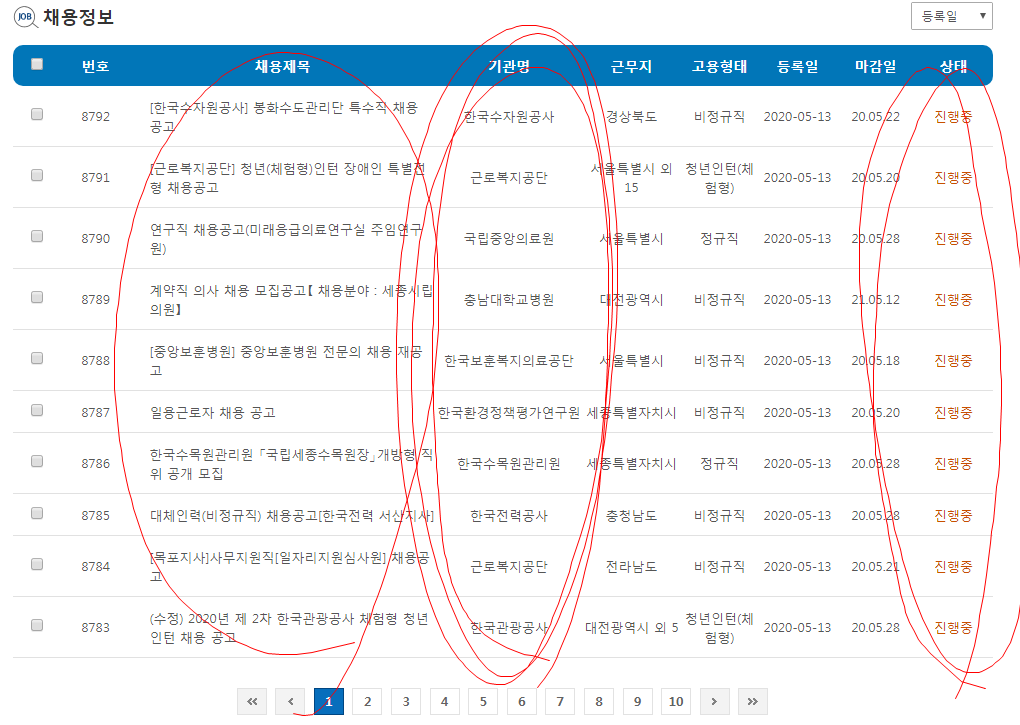
Task: Click deadline 20.05.18 cell
Action: 876,360
